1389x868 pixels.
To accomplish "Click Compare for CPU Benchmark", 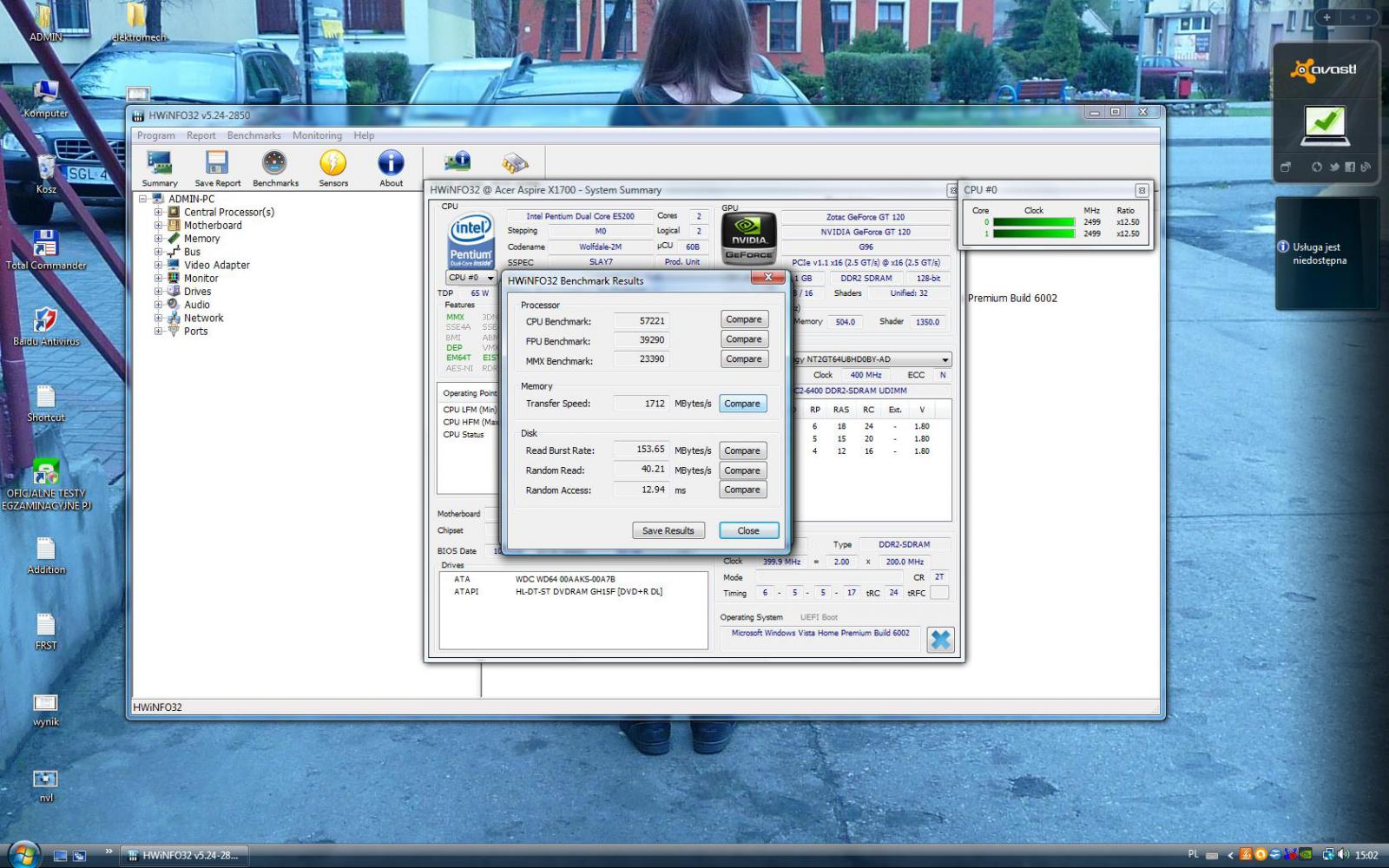I will coord(744,319).
